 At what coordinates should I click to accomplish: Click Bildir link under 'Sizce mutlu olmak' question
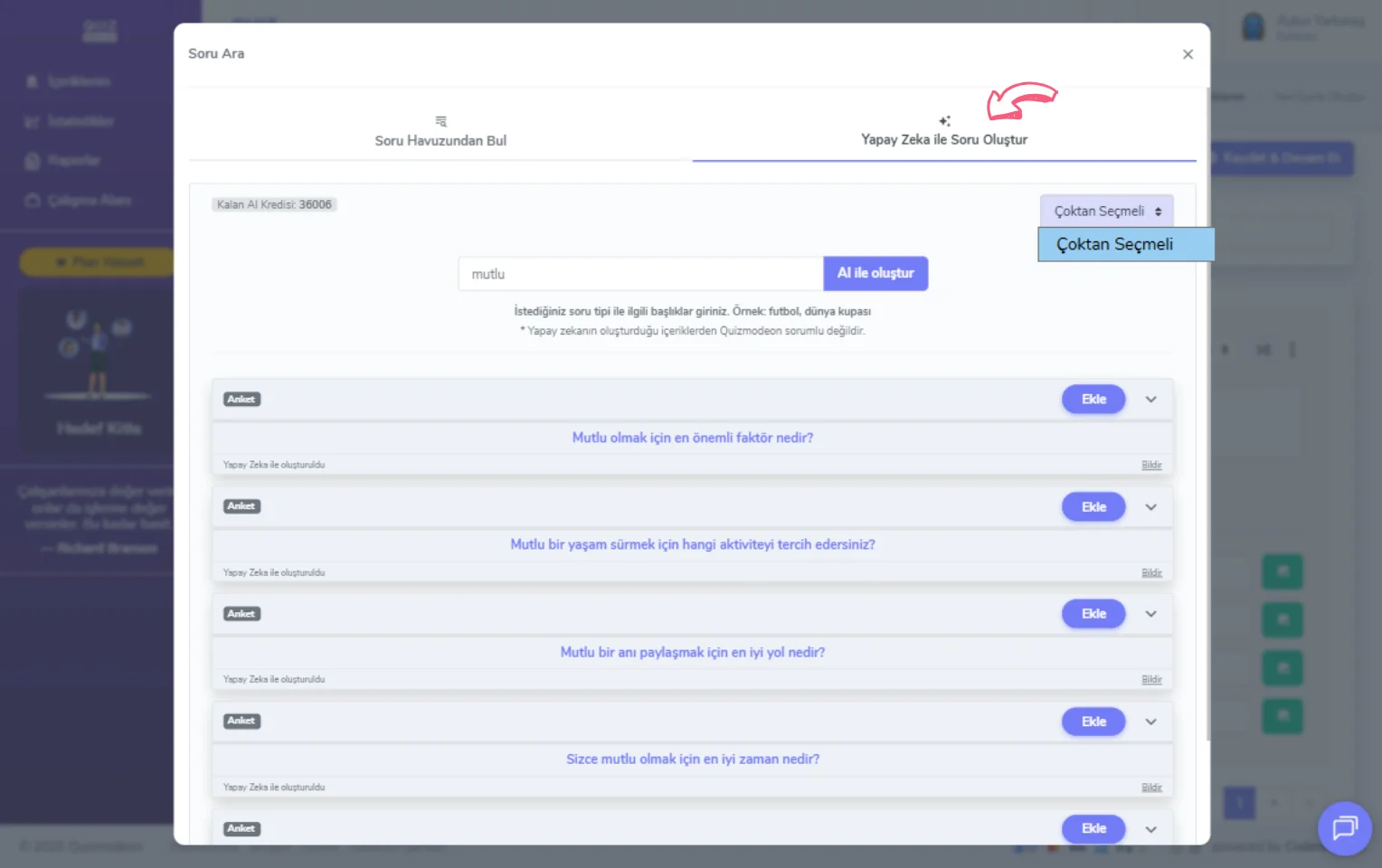point(1150,788)
